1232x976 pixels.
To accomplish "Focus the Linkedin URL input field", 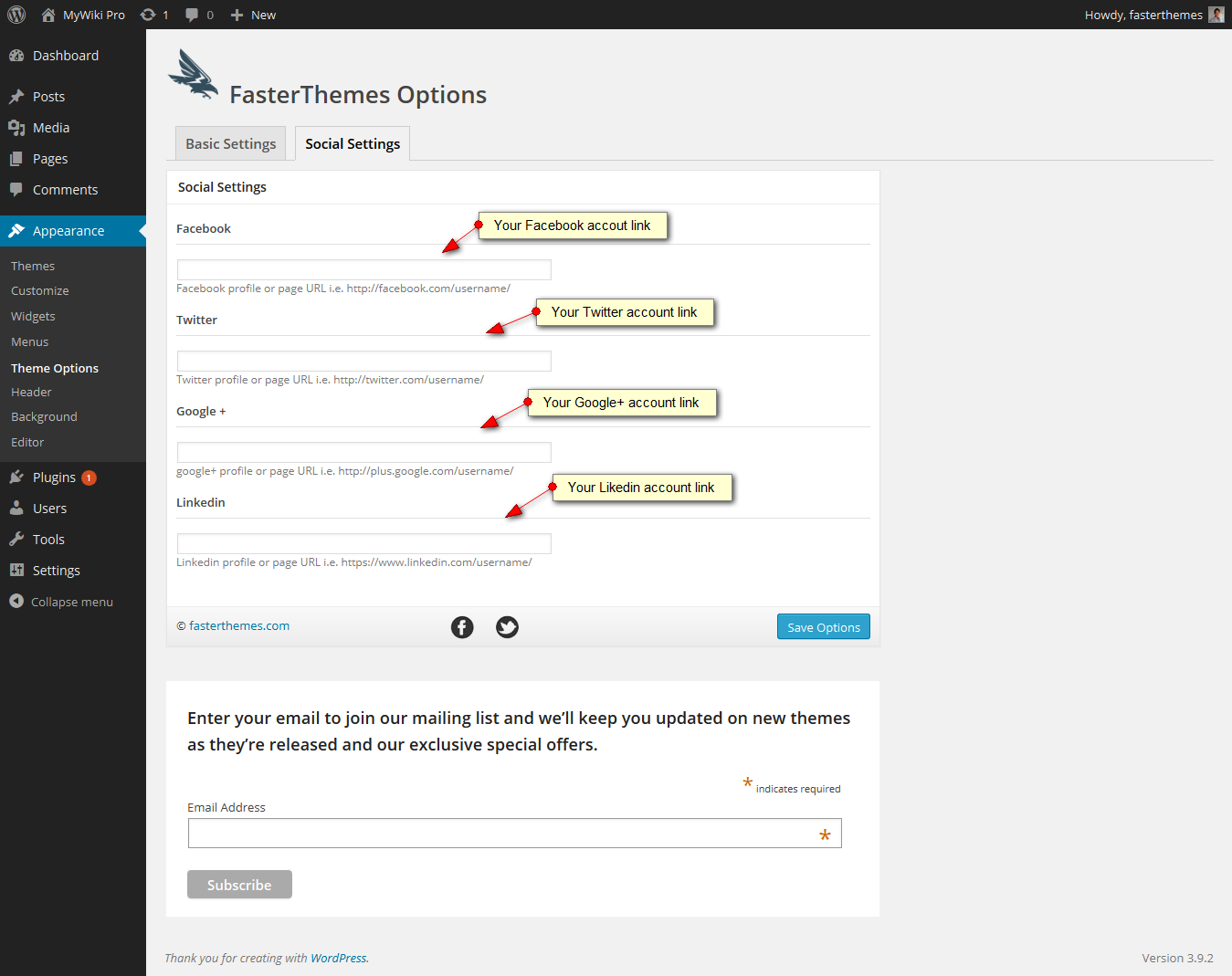I will click(x=363, y=543).
